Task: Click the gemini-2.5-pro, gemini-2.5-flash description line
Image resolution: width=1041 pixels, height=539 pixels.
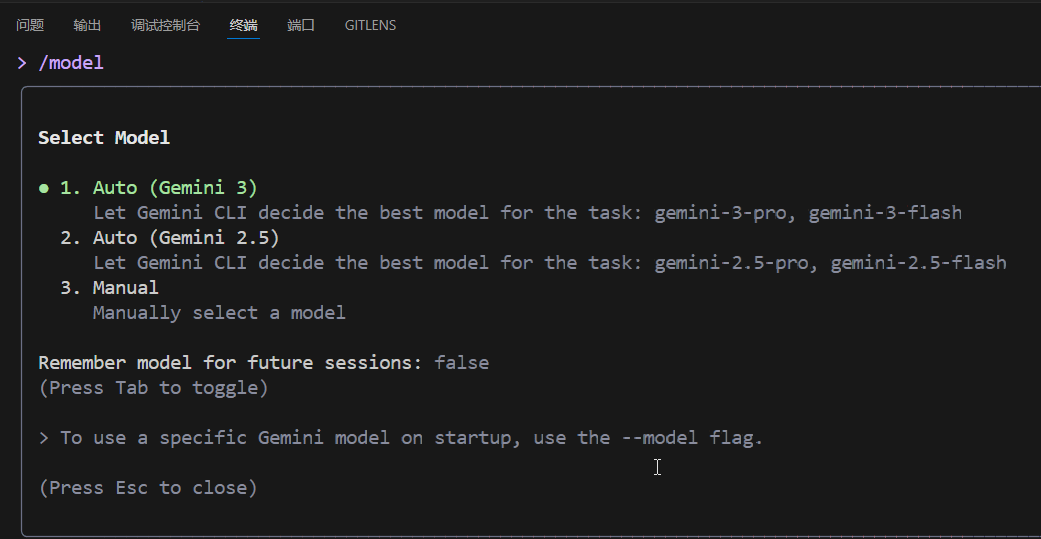Action: click(x=549, y=263)
